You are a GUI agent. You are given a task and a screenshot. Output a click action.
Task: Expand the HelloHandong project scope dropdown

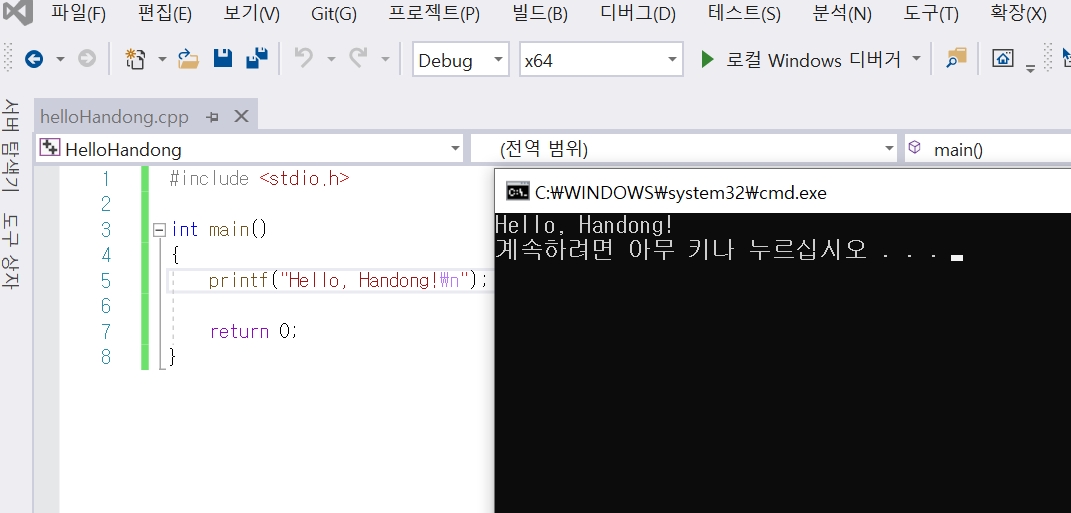[248, 150]
